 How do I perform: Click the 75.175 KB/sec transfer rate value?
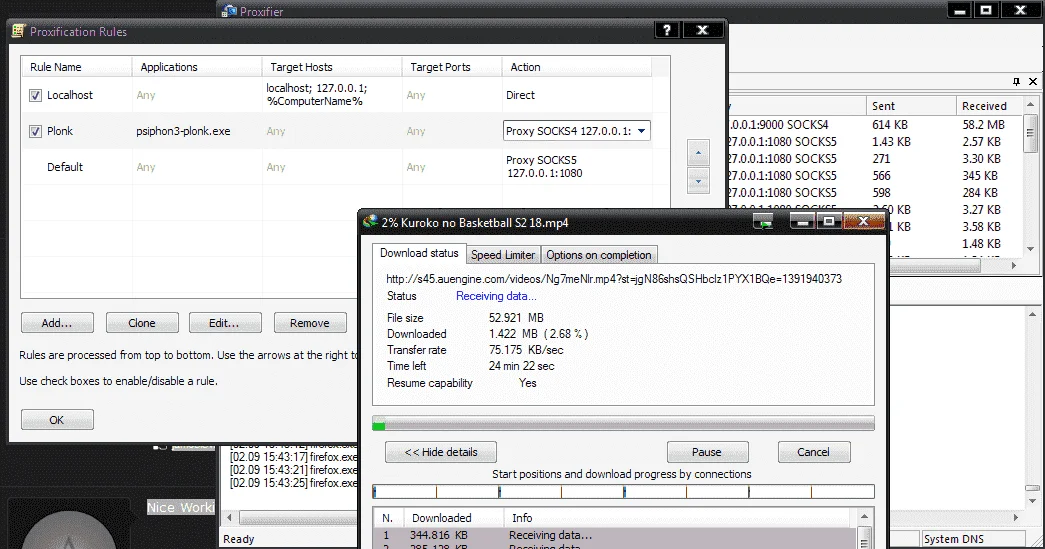click(x=526, y=350)
